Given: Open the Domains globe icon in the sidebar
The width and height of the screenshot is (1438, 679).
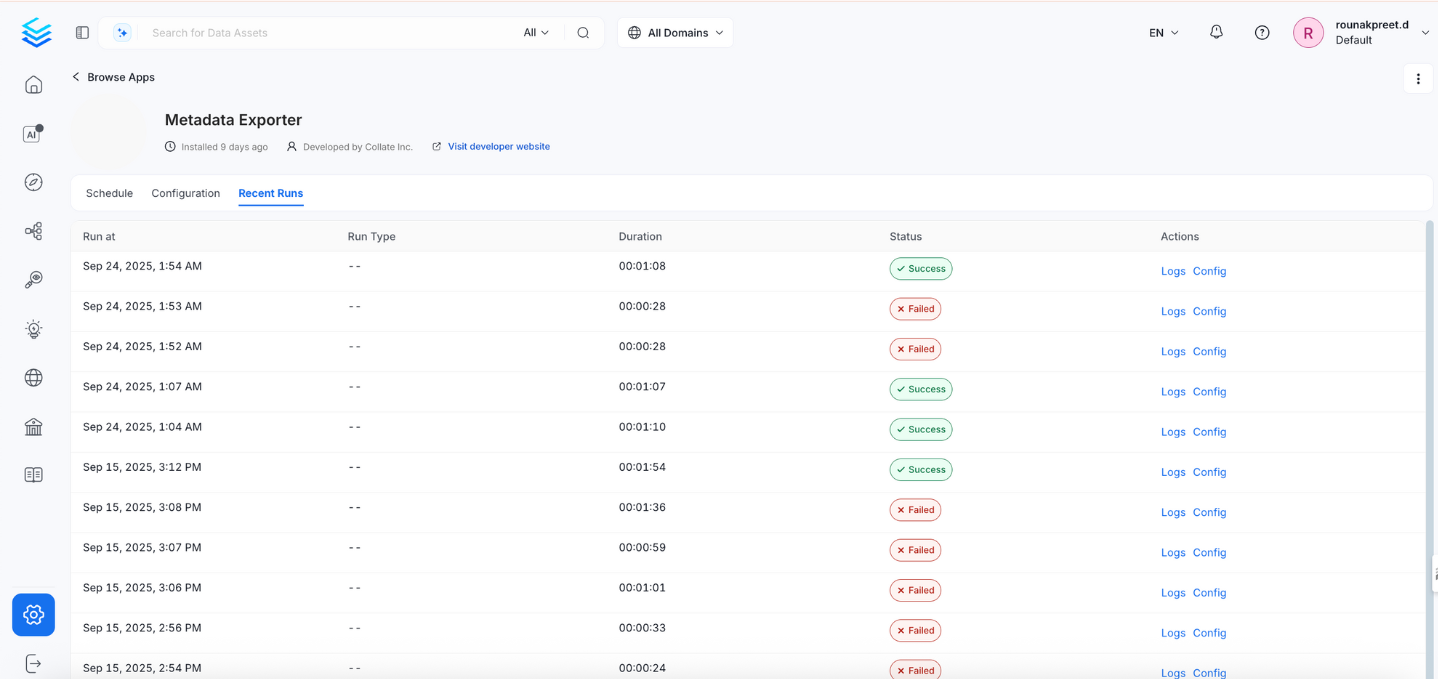Looking at the screenshot, I should (x=33, y=378).
